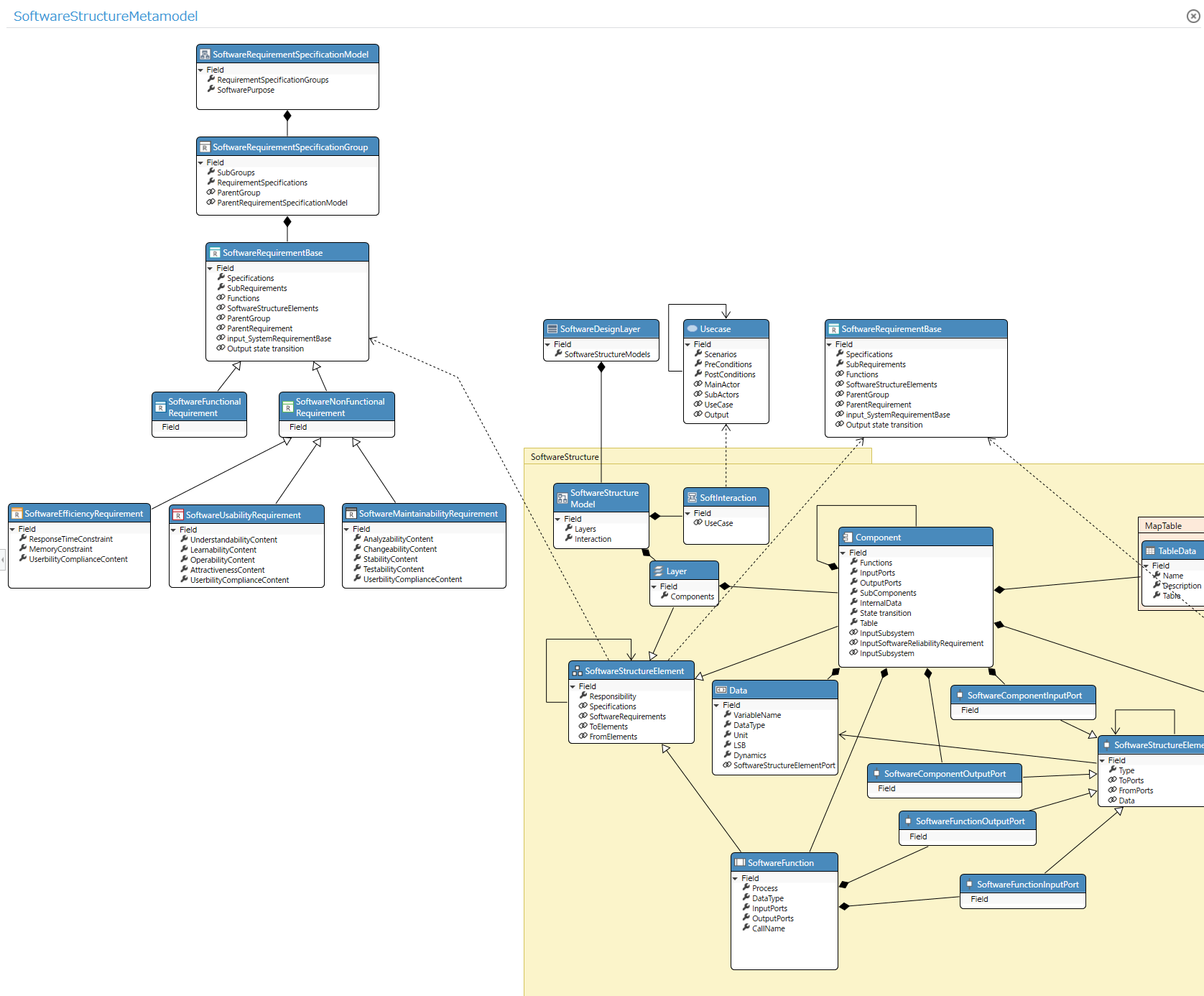Select Process field in SoftwareFunction
Viewport: 1204px width, 996px height.
point(764,888)
